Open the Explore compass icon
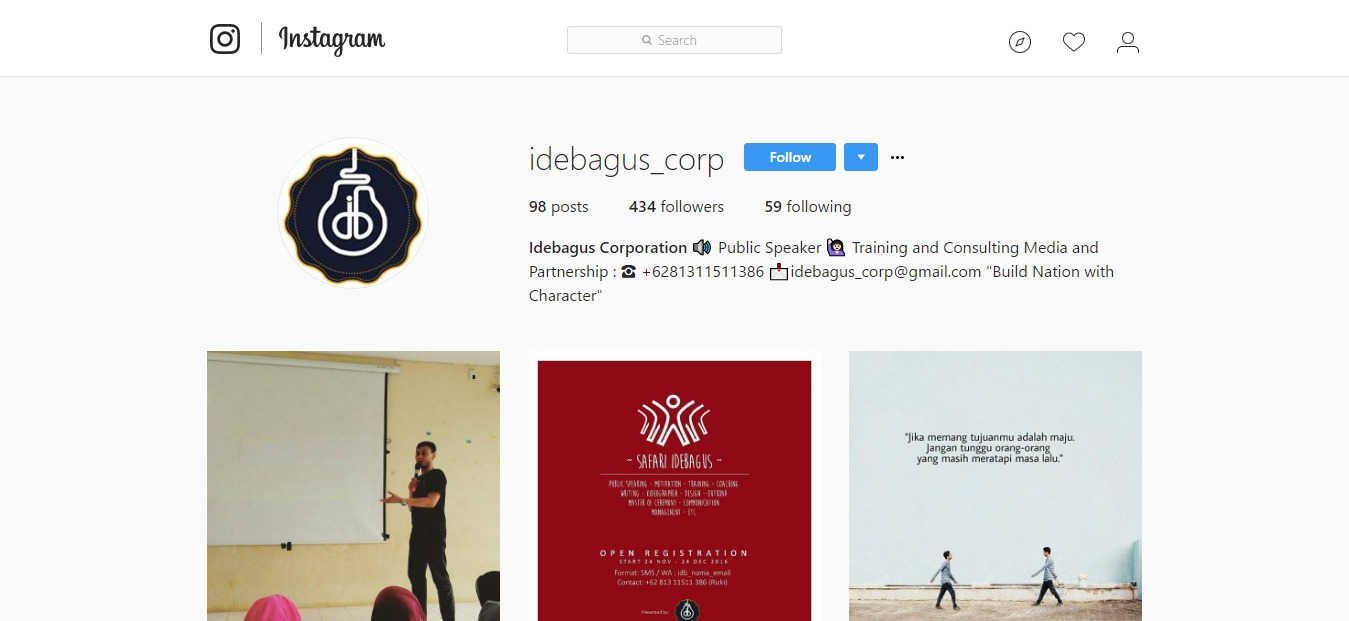This screenshot has width=1349, height=621. tap(1020, 42)
